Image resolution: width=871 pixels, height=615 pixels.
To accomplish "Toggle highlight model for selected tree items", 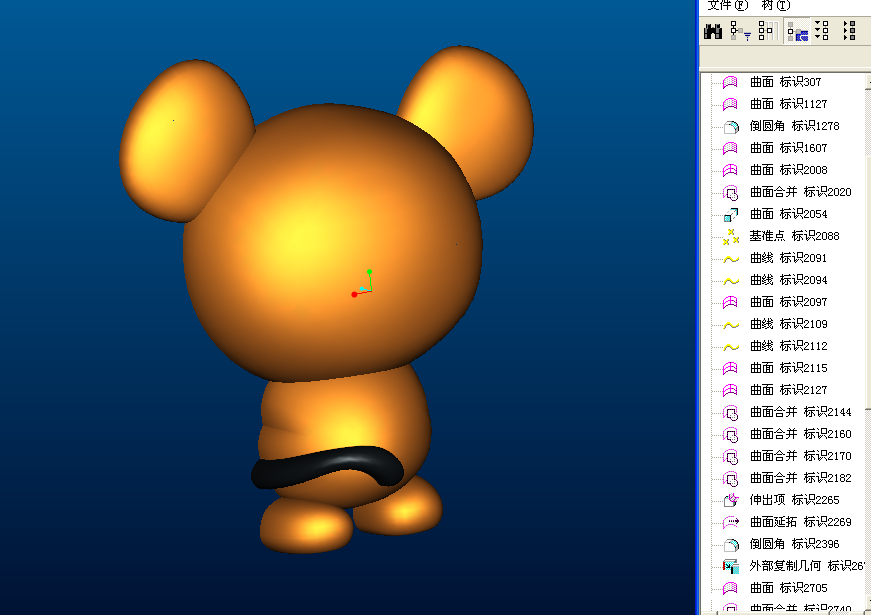I will [x=798, y=31].
